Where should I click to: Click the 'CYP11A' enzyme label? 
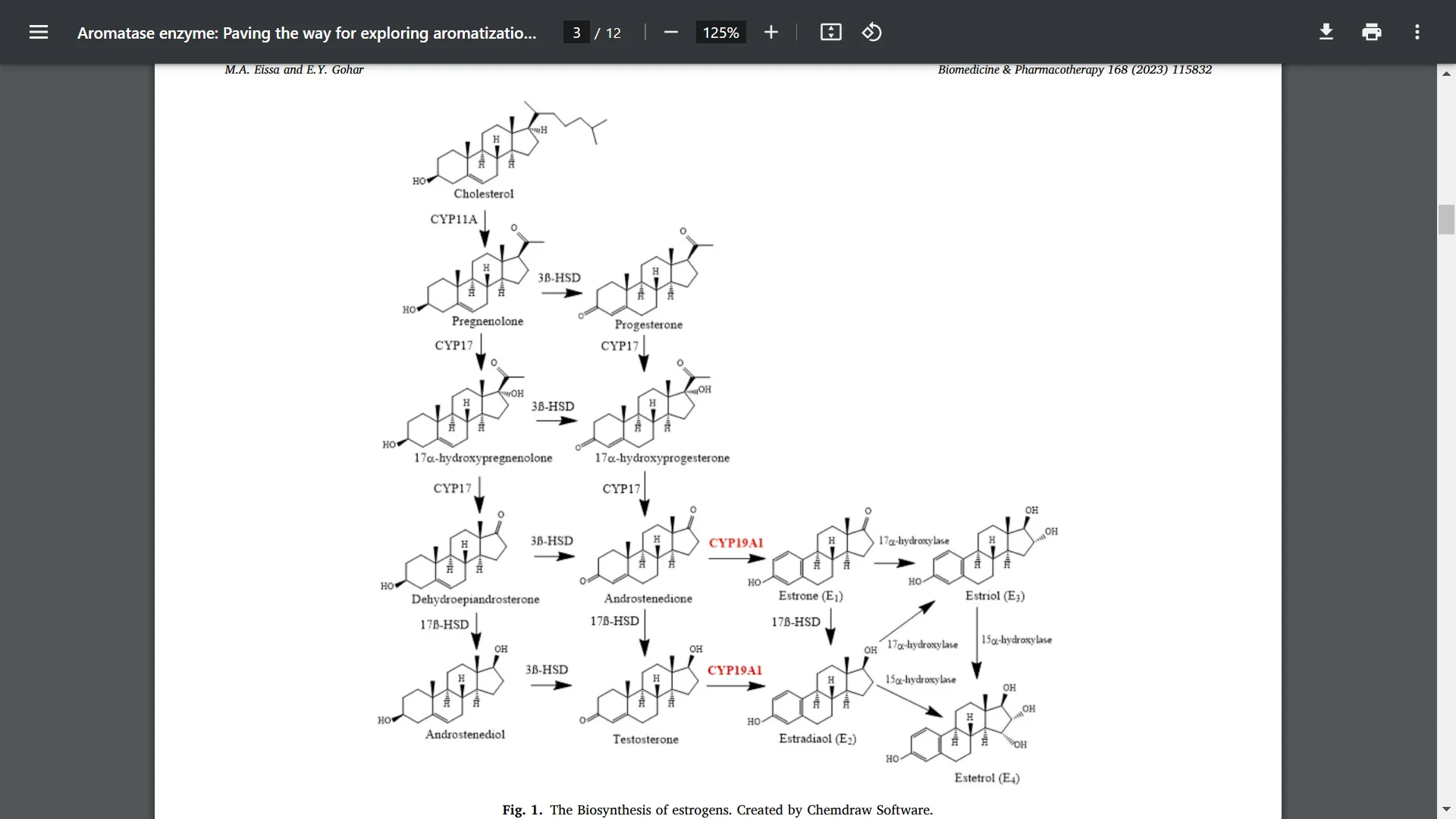[x=453, y=219]
